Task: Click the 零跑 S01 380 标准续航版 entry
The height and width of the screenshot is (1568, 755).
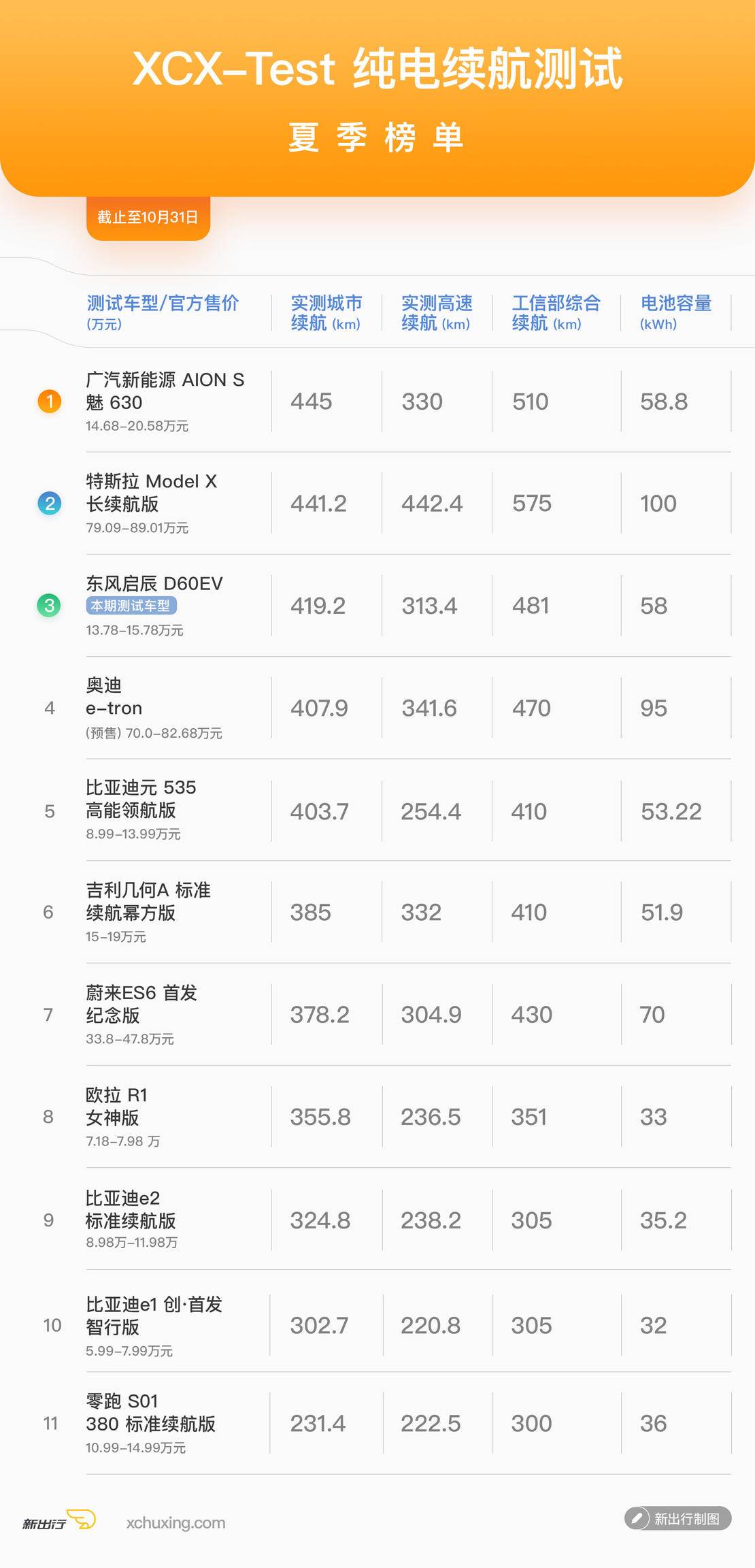Action: pos(150,1412)
